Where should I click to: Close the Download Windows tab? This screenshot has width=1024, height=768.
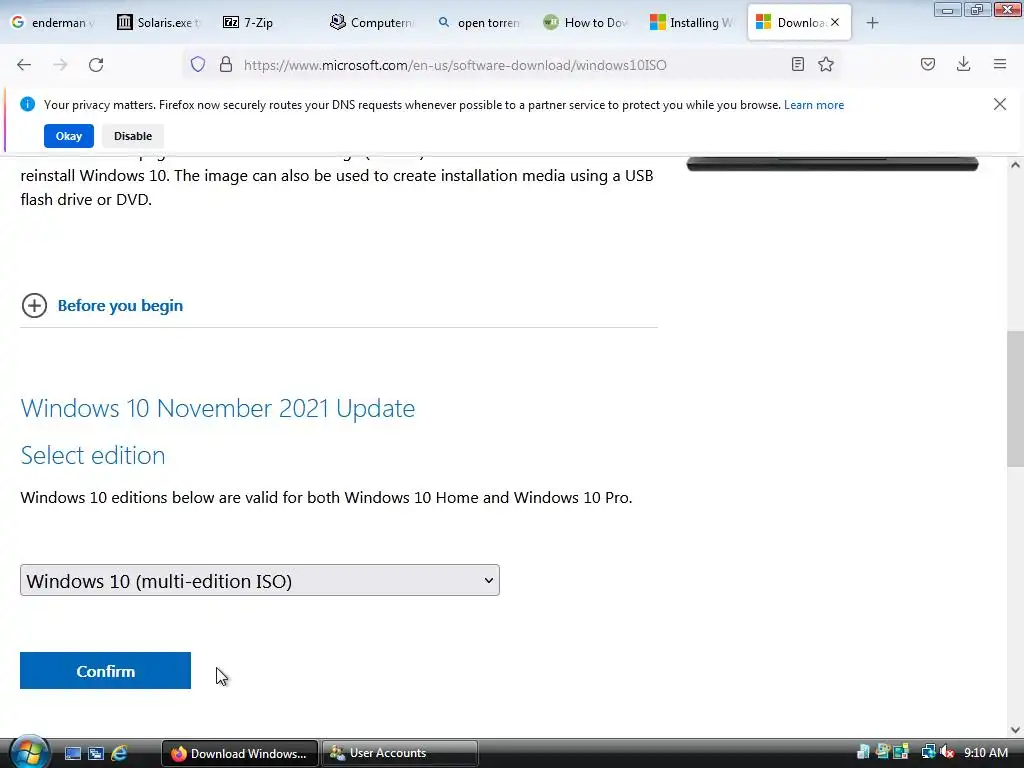[835, 22]
